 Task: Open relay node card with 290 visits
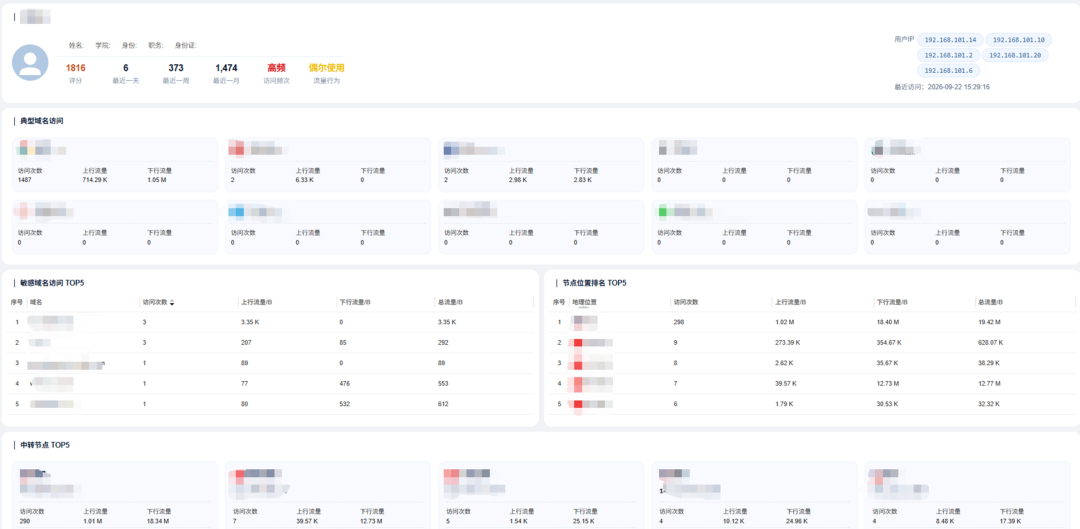pyautogui.click(x=115, y=495)
